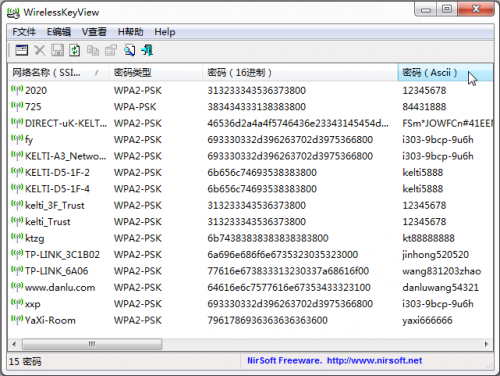Select the DIRECT-uK-KELT... network row
500x376 pixels.
pos(251,123)
